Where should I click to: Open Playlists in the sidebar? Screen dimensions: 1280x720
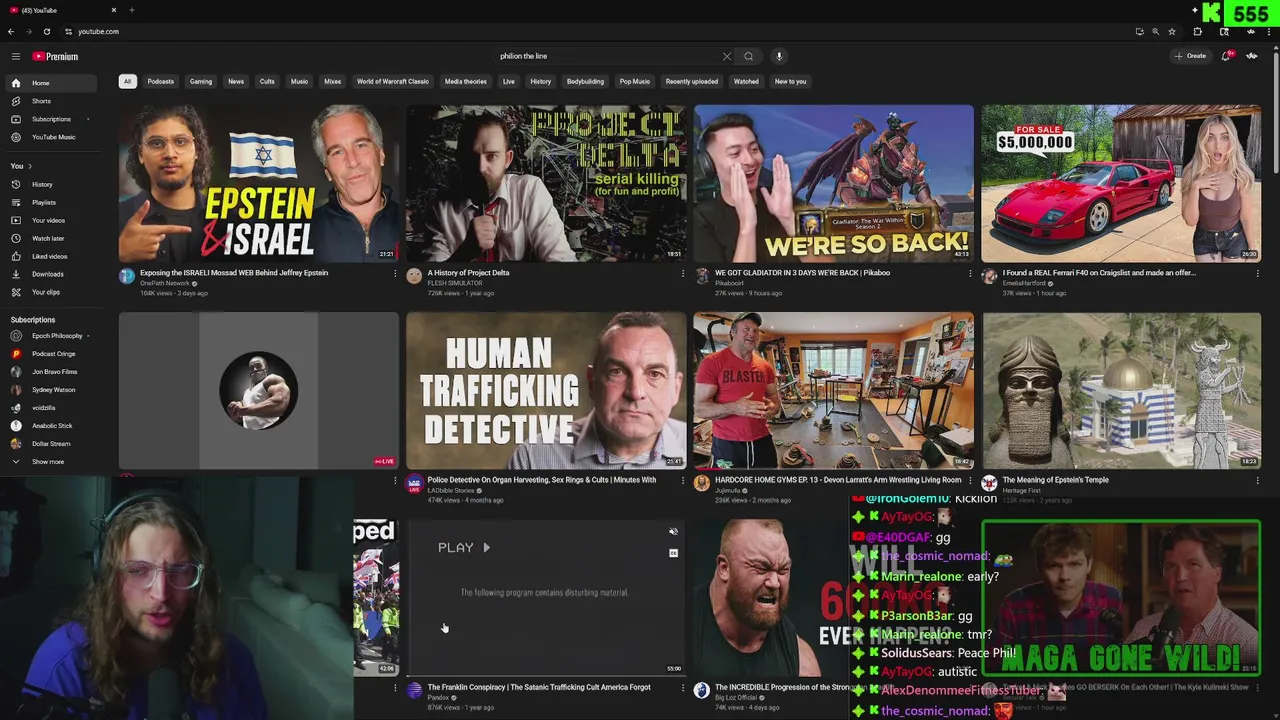[50, 202]
